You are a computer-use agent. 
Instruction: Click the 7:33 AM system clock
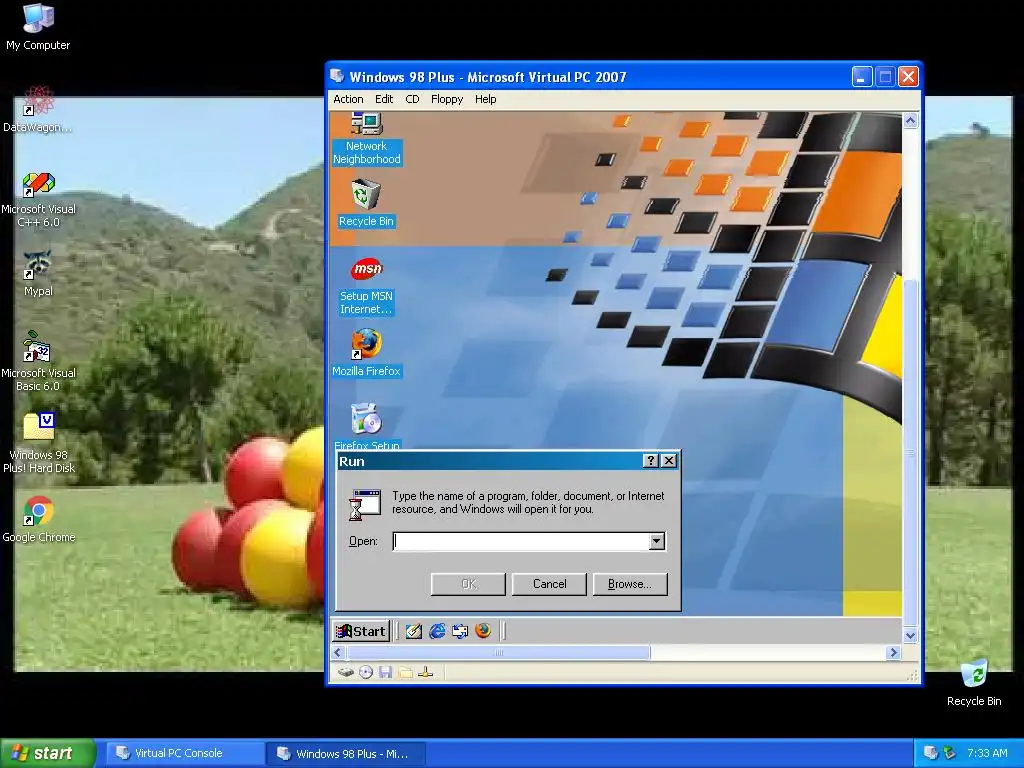tap(987, 753)
